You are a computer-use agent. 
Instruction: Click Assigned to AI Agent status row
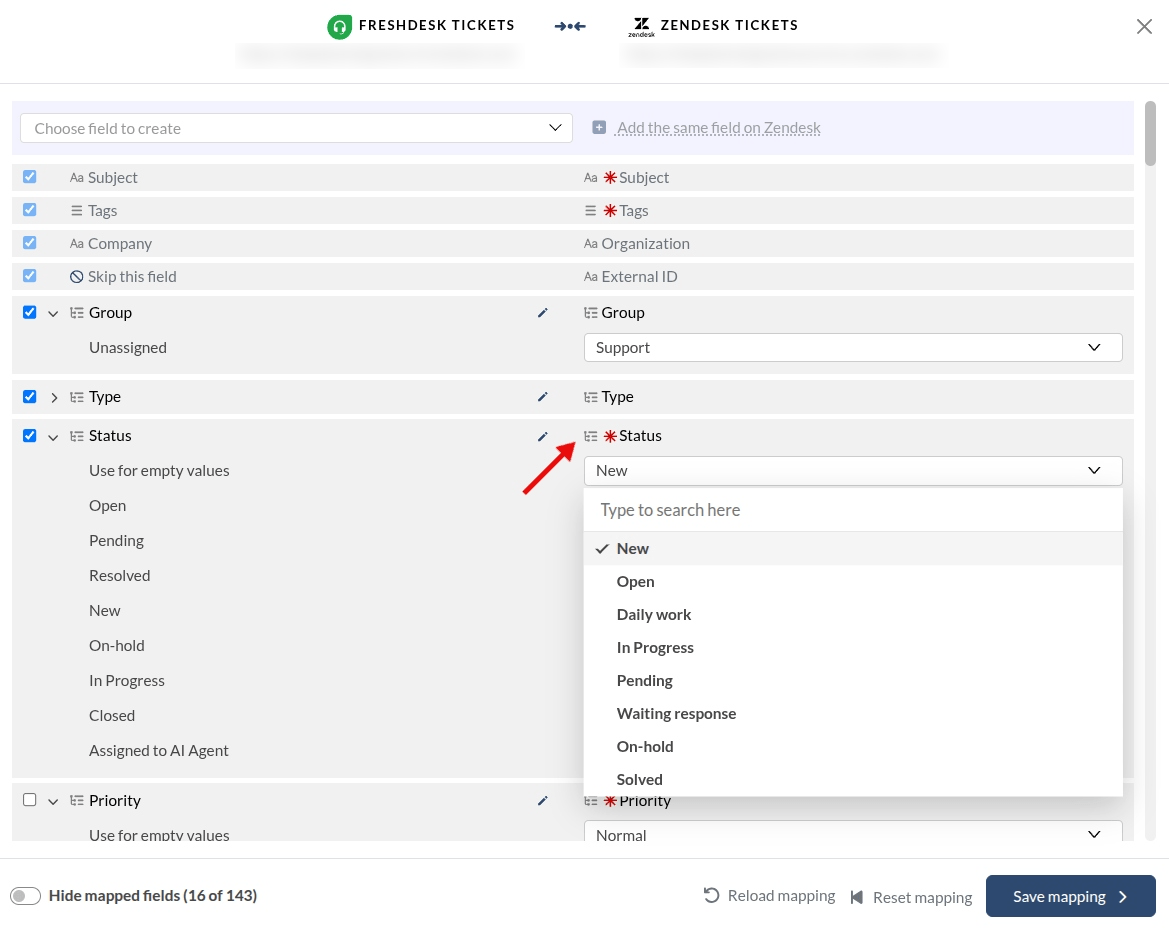158,751
